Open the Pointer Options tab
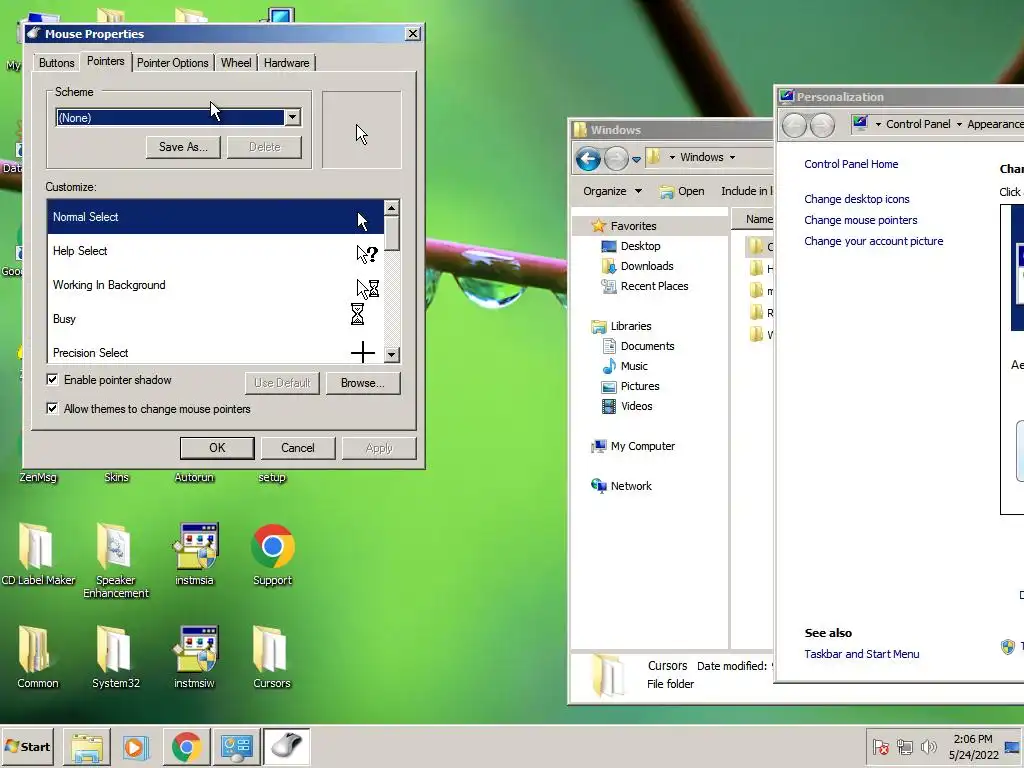1024x768 pixels. tap(172, 63)
